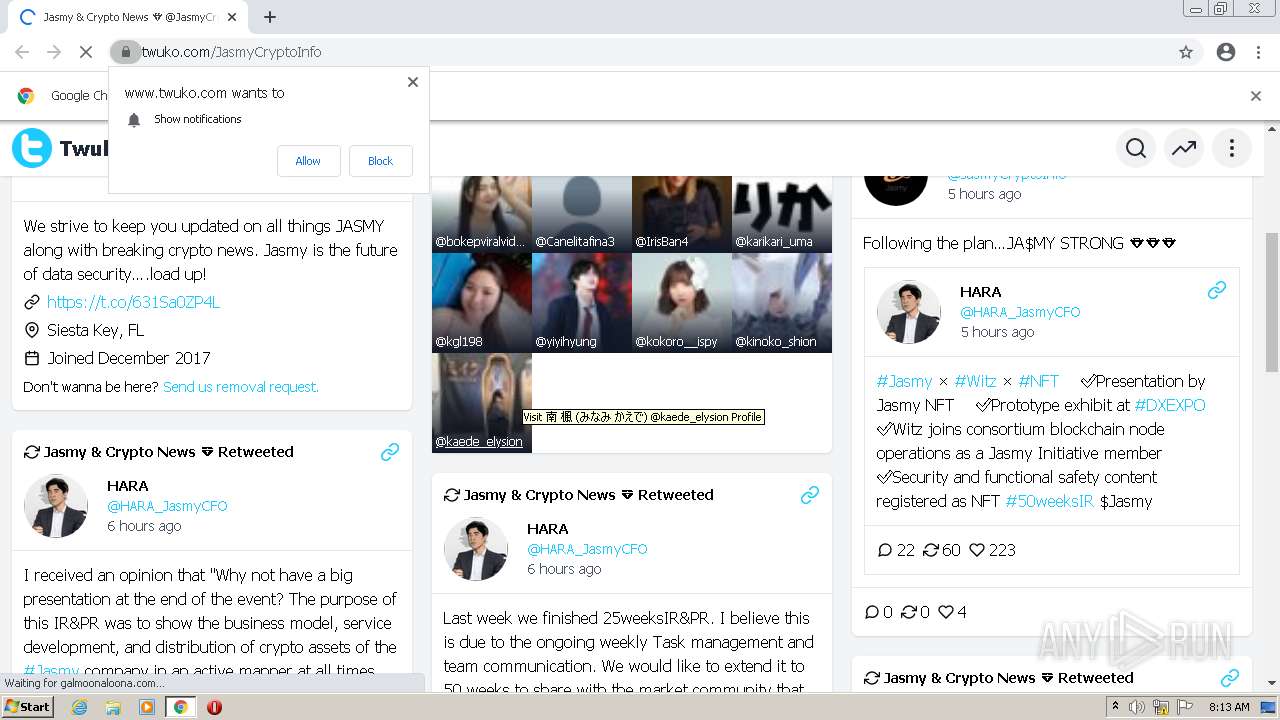The height and width of the screenshot is (720, 1280).
Task: Close the Jasmy & Crypto News tab
Action: [232, 17]
